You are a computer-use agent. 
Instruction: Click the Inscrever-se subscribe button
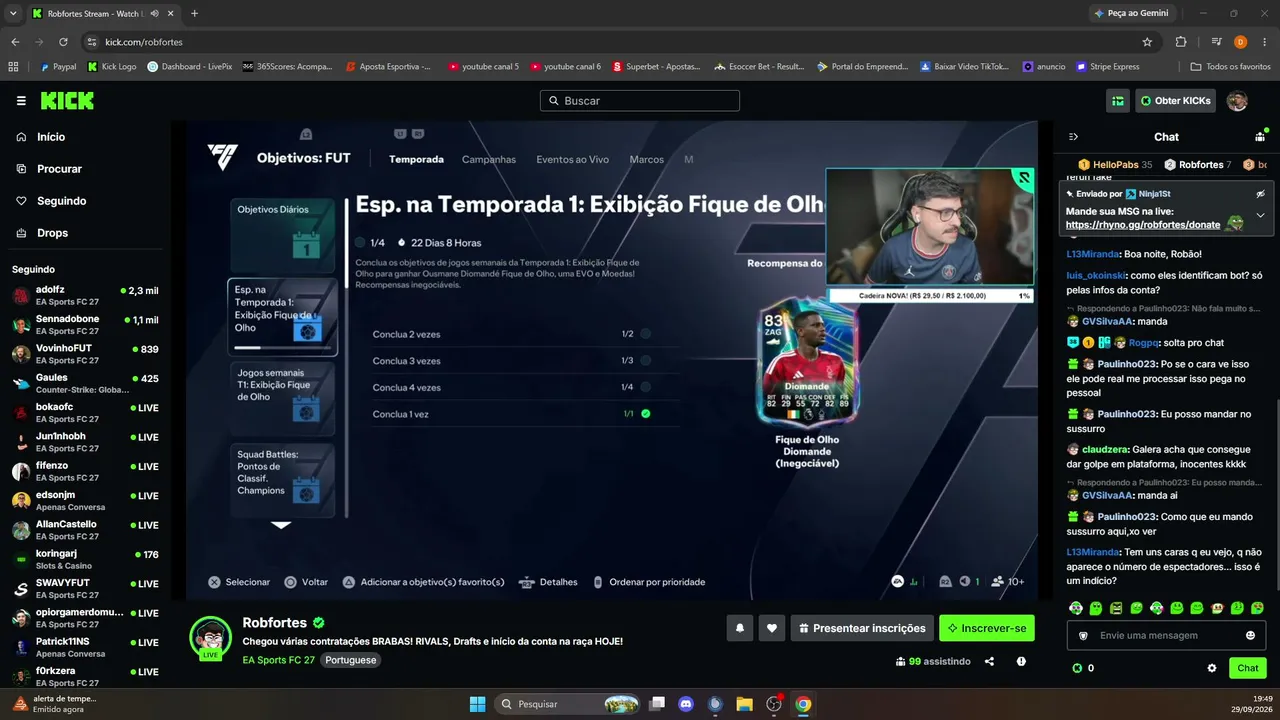click(x=987, y=628)
